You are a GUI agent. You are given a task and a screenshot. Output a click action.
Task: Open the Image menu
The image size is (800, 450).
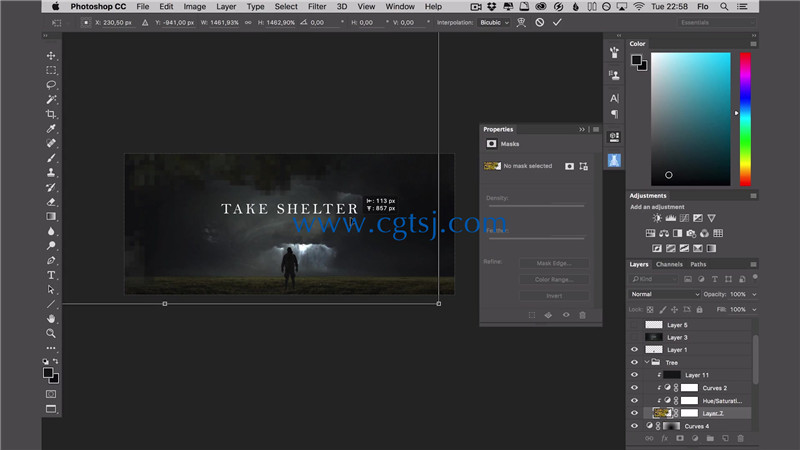194,7
